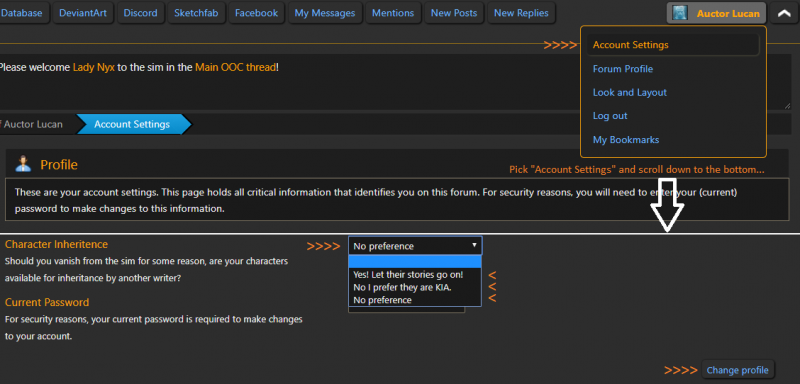Open Forum Profile menu entry

(622, 69)
